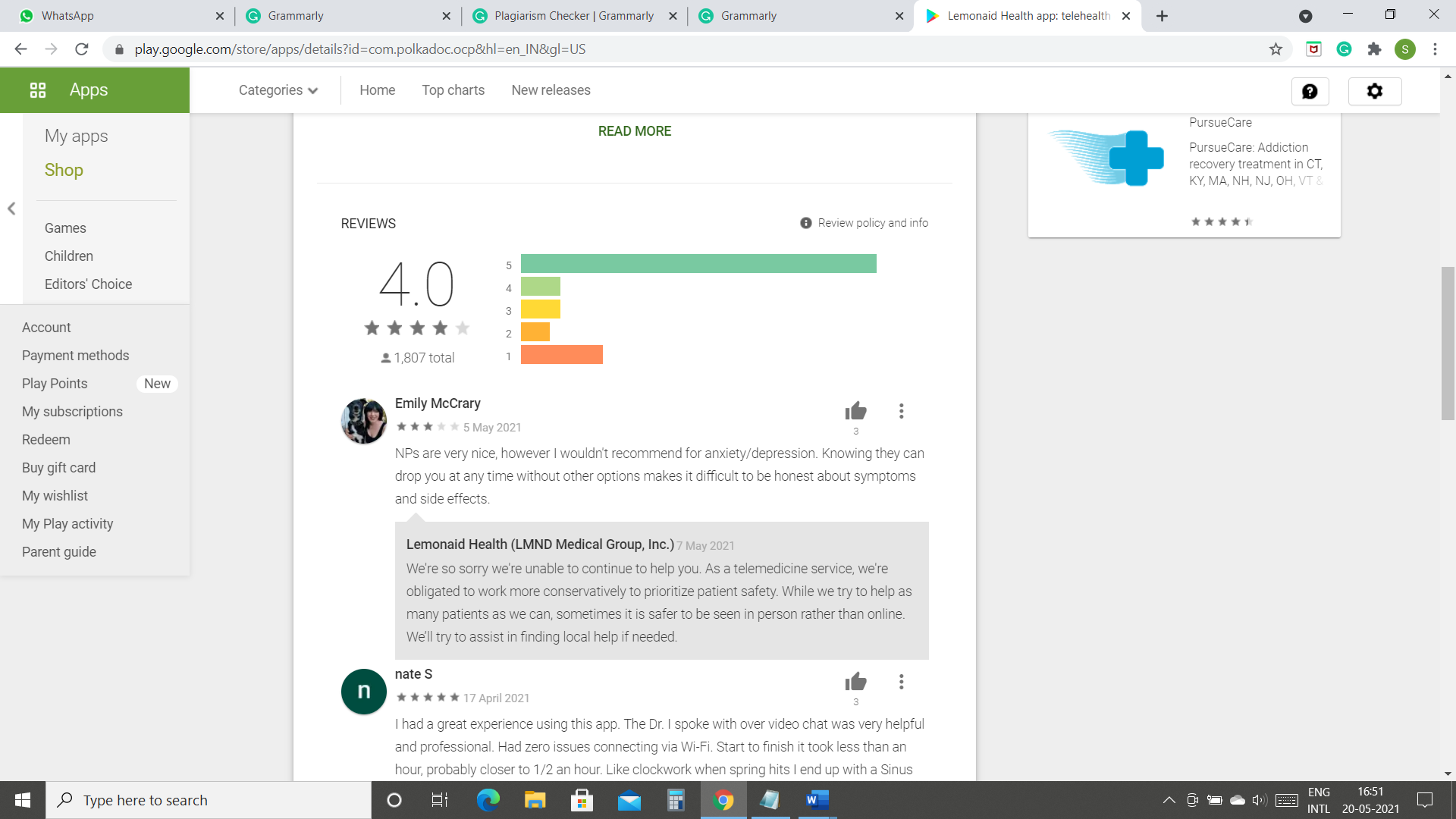
Task: Select Shop in the sidebar
Action: [x=64, y=170]
